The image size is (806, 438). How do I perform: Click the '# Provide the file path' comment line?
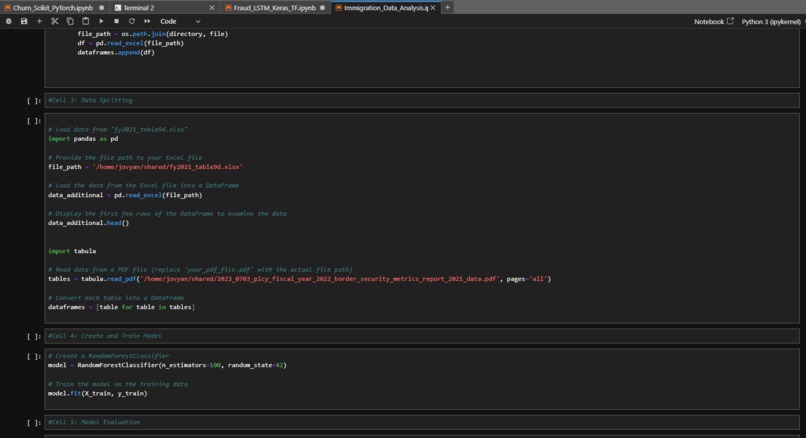pos(125,158)
